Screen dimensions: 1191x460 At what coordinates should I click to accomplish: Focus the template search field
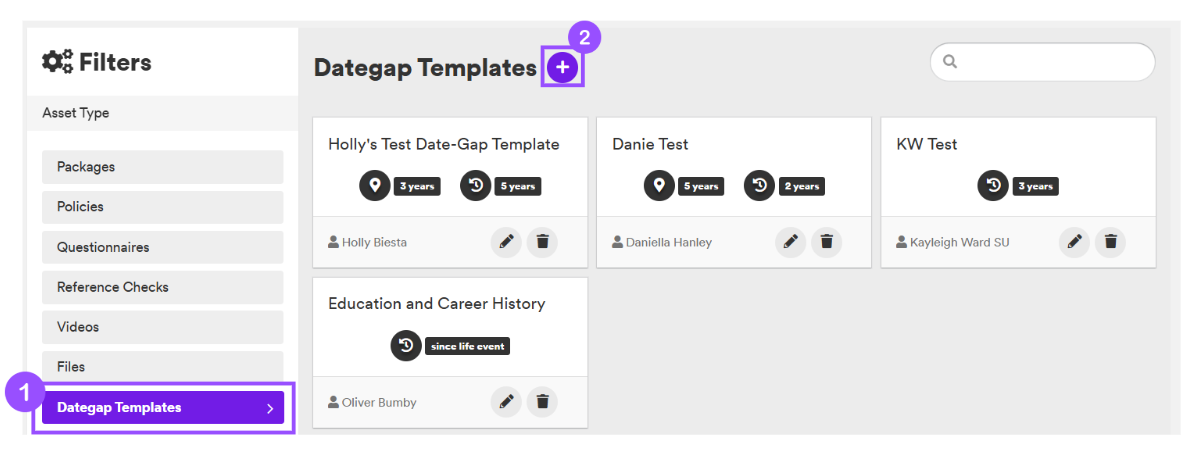(1042, 61)
